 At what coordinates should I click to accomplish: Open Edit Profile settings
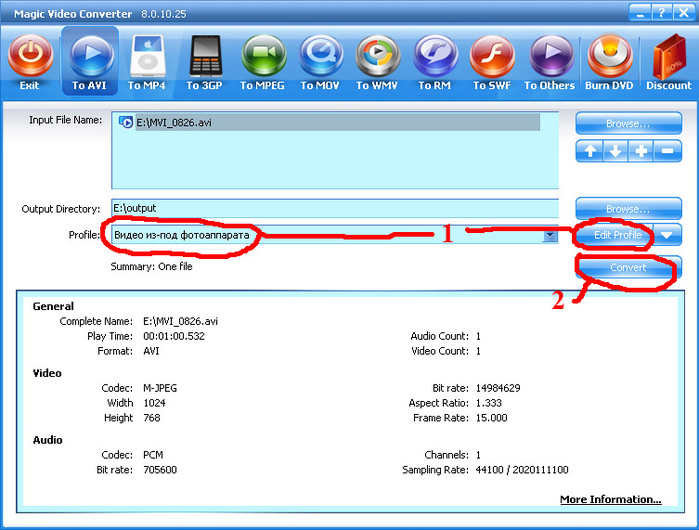tap(617, 234)
